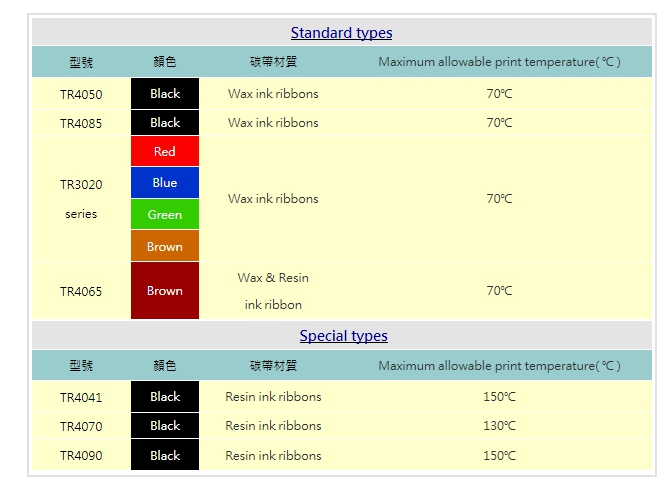Select the TR4070 model cell
This screenshot has height=493, width=672.
click(81, 427)
